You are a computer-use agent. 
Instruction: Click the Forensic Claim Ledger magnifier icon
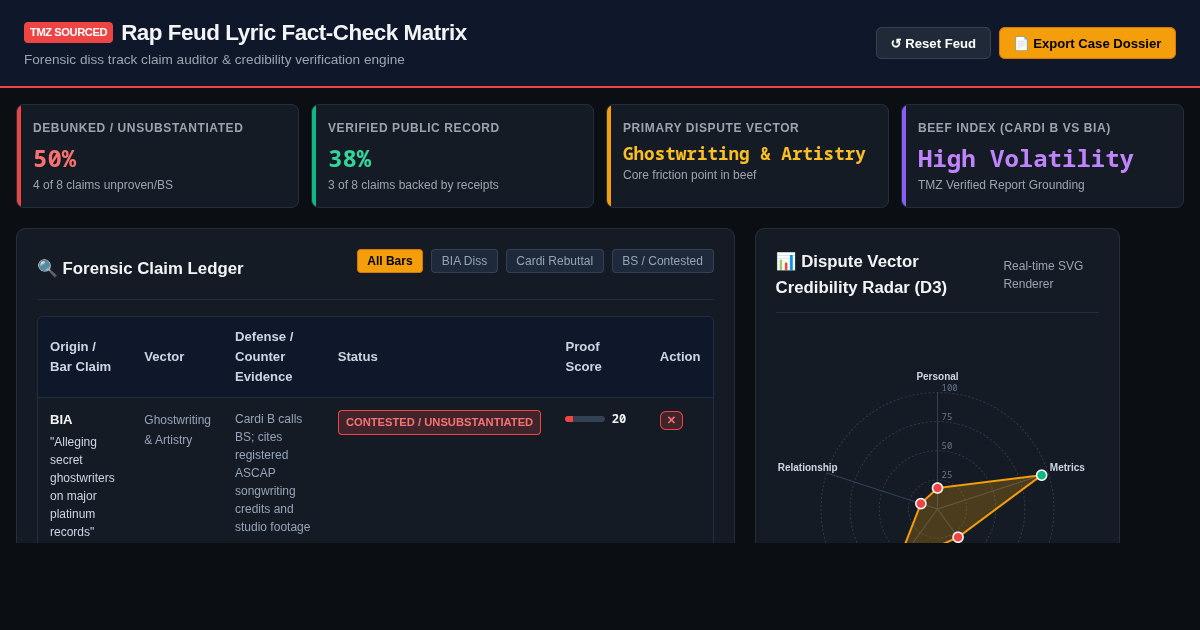pos(47,268)
